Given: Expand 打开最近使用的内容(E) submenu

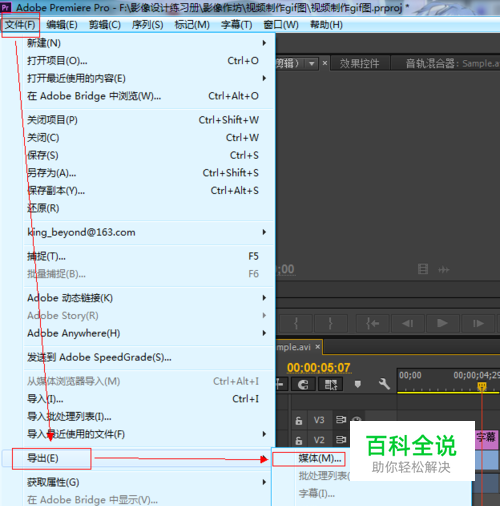Looking at the screenshot, I should coord(148,78).
